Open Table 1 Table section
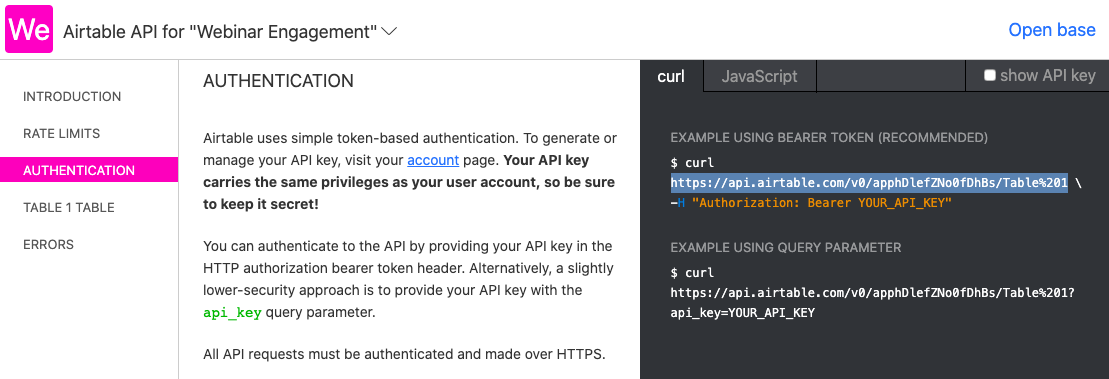 click(69, 207)
